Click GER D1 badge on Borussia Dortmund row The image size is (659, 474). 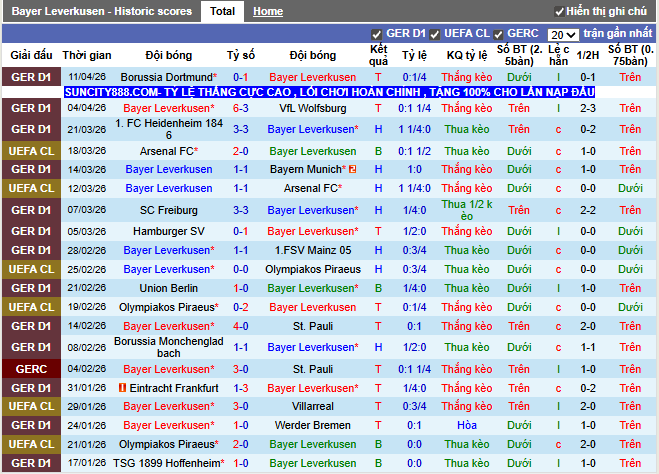(x=32, y=77)
